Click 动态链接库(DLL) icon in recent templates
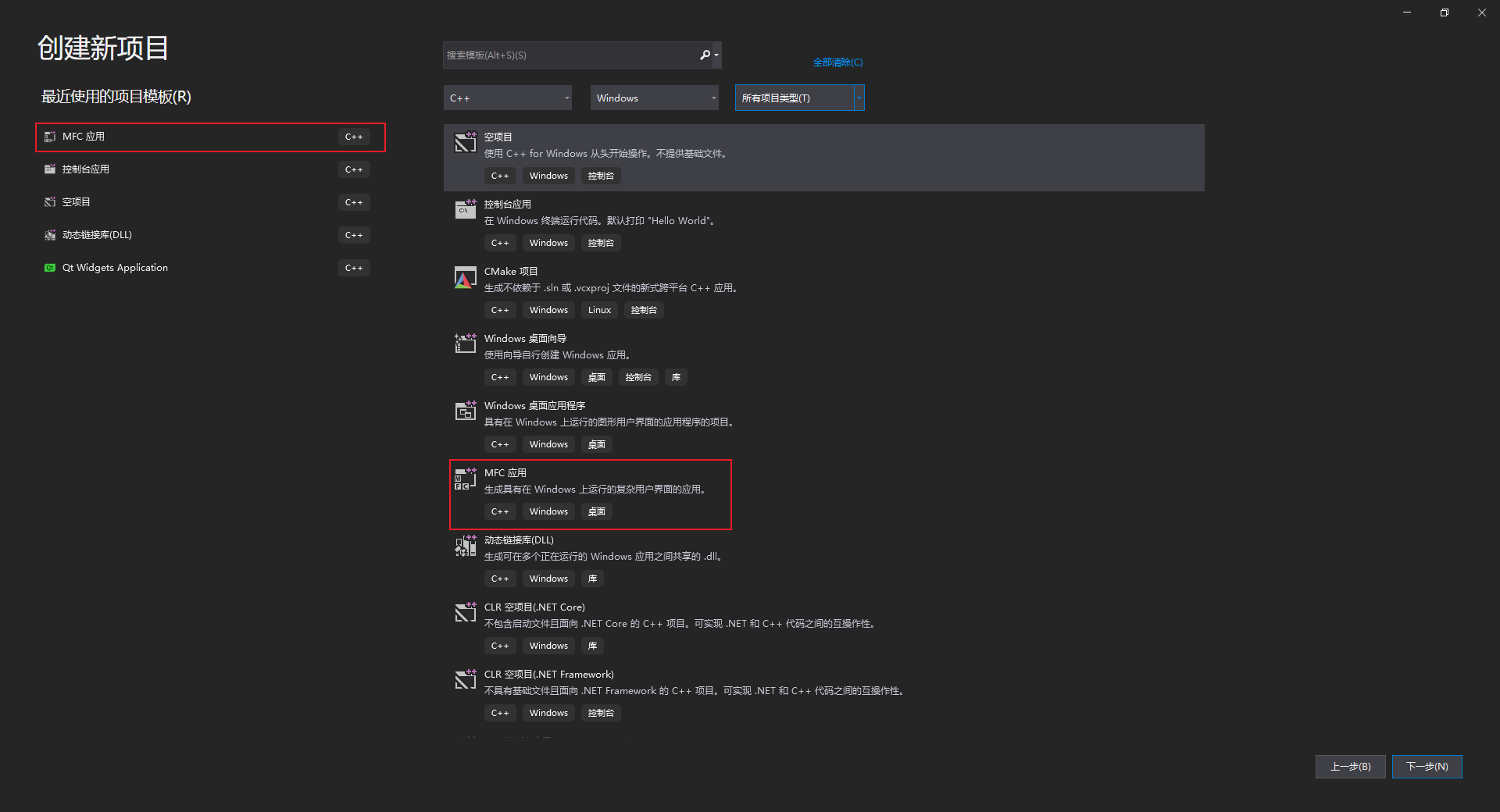 pyautogui.click(x=50, y=235)
